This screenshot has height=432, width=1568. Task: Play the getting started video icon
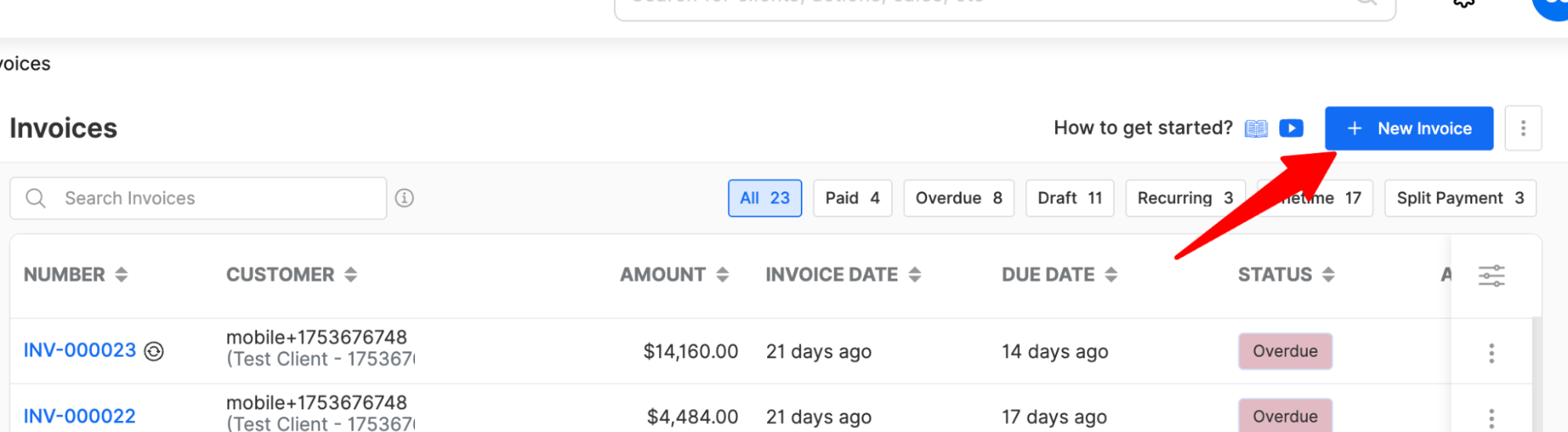[x=1291, y=128]
